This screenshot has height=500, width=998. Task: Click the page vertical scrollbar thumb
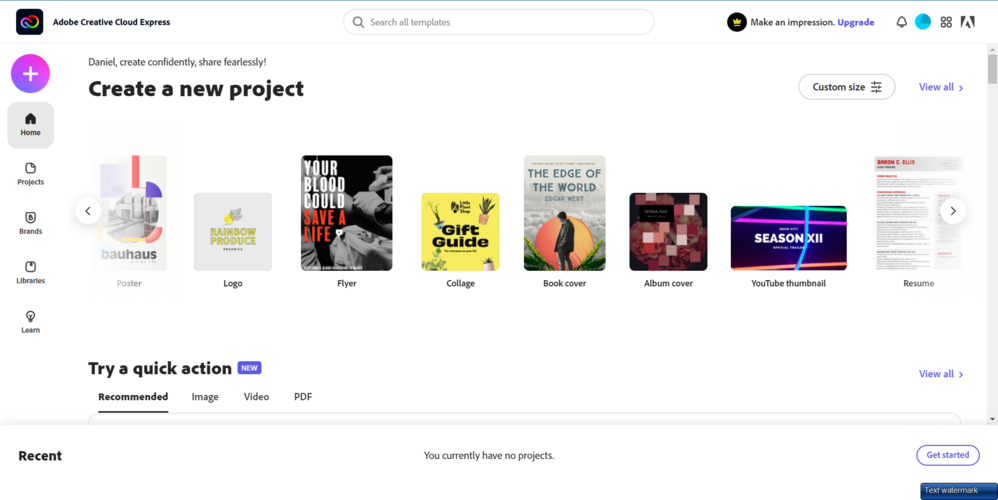pos(992,69)
